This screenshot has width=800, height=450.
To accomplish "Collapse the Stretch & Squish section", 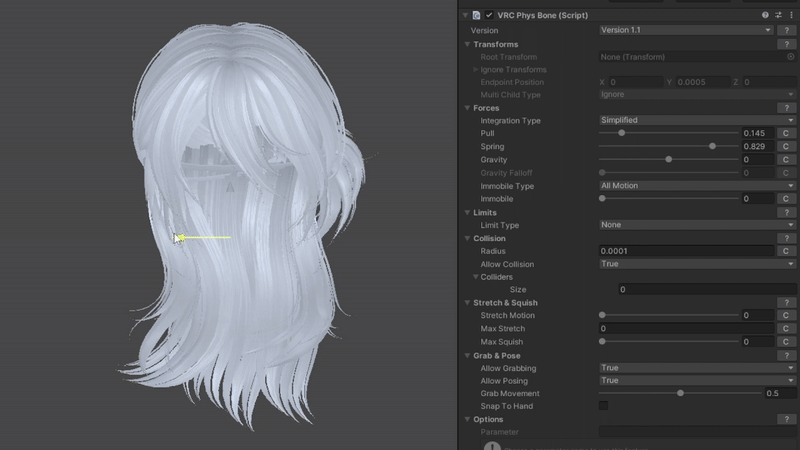I will point(467,303).
